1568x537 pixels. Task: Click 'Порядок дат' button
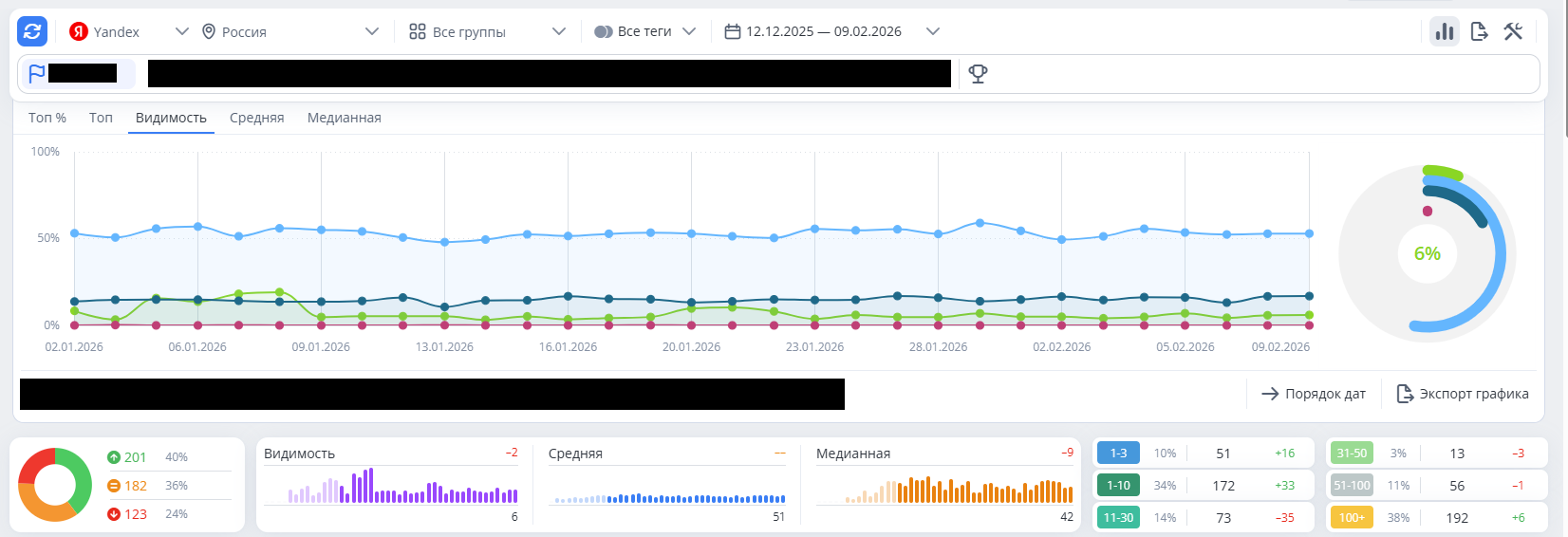[1314, 394]
